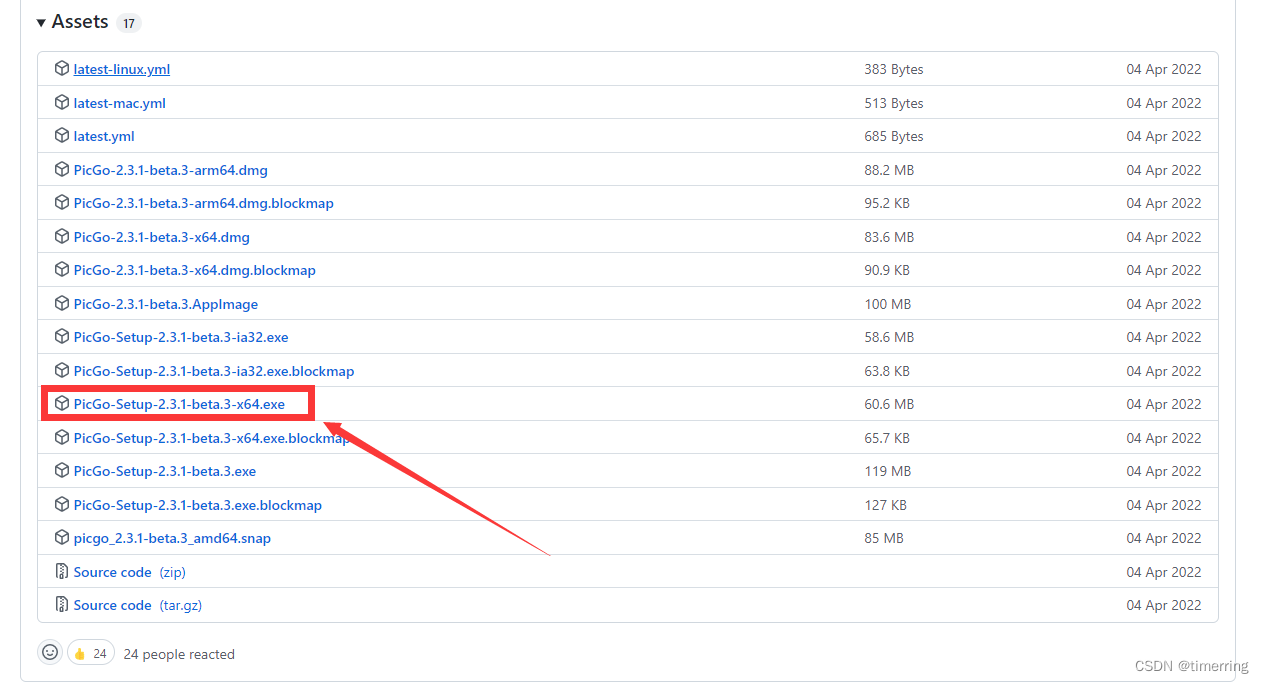
Task: Download PicGo-Setup-2.3.1-beta.3-ia32.exe
Action: pyautogui.click(x=181, y=337)
